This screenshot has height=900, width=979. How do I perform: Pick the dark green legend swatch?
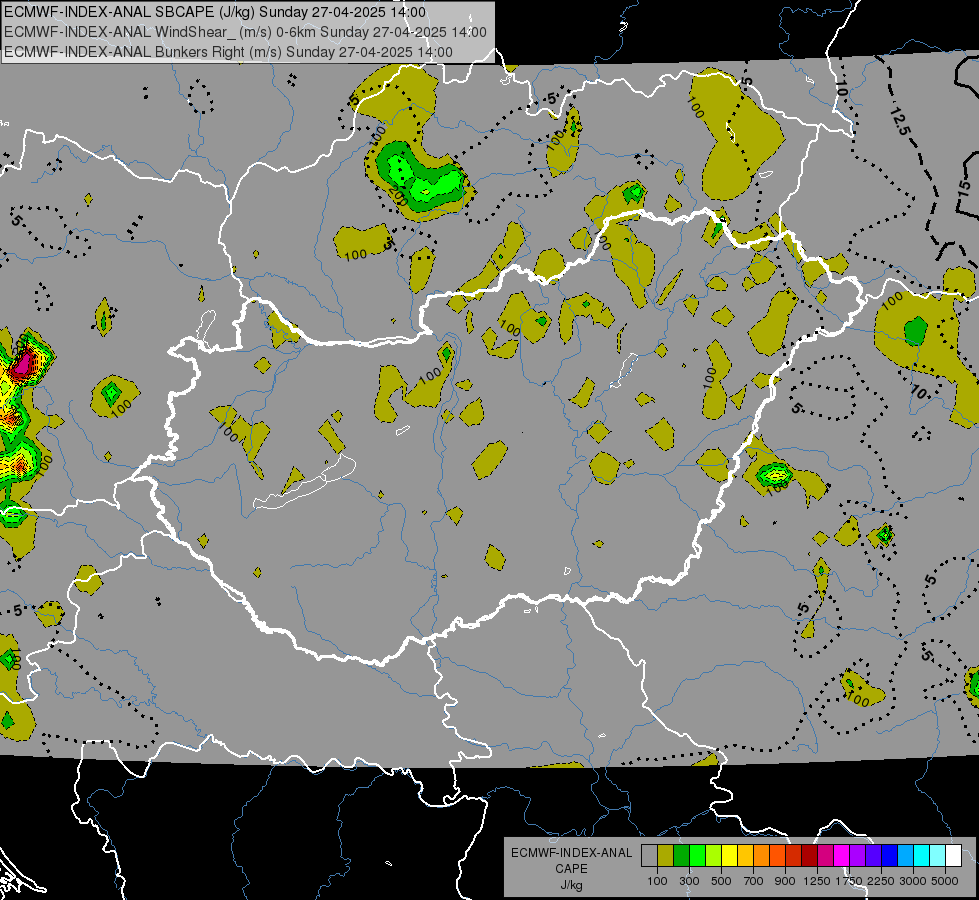pos(681,856)
